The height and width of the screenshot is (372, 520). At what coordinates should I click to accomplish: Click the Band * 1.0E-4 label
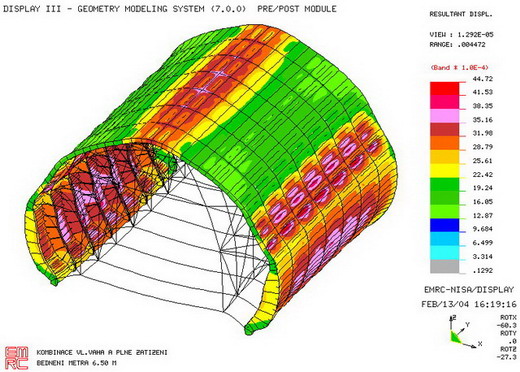[x=460, y=68]
